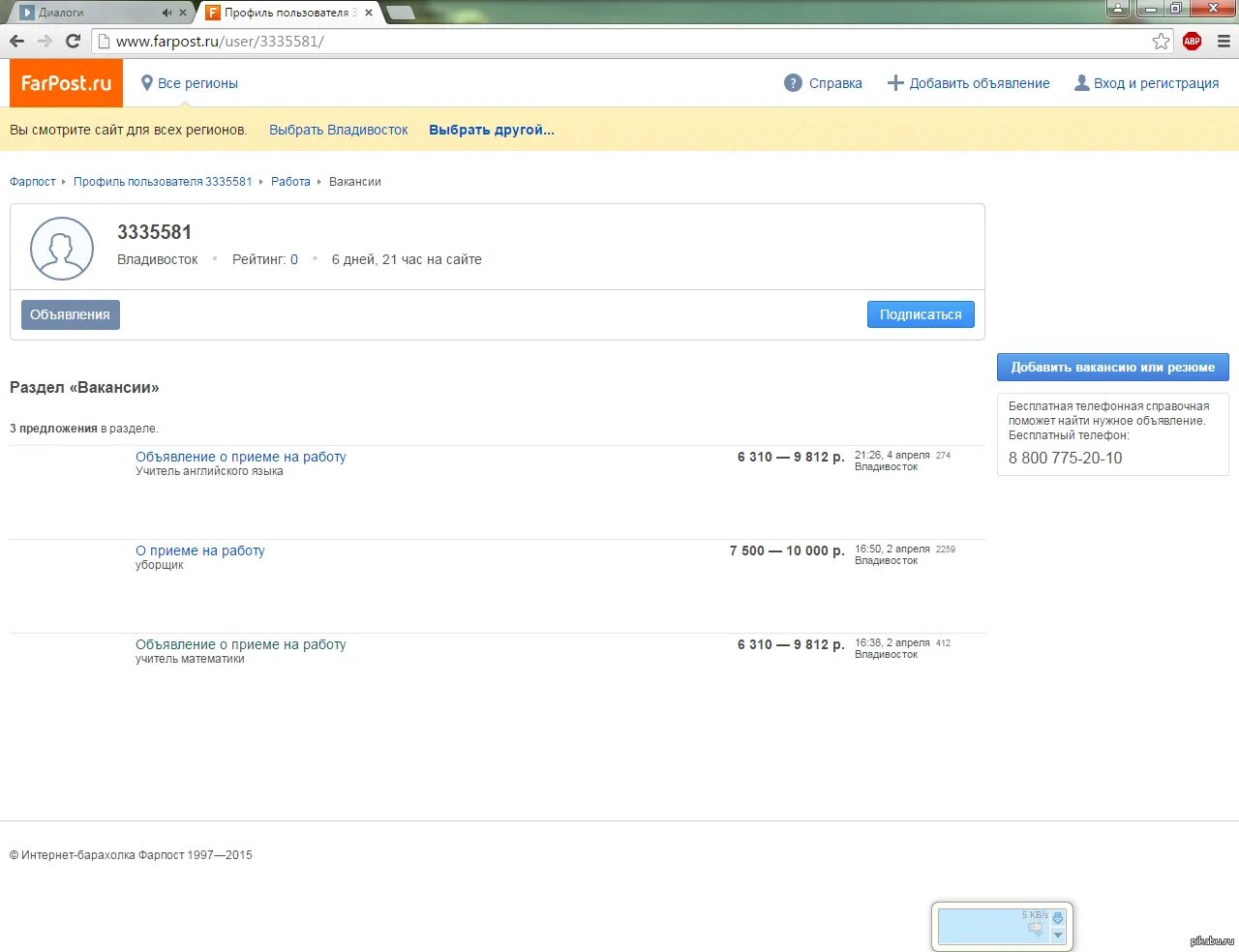Screen dimensions: 1239x952
Task: Close the Диалоги browser tab
Action: click(x=182, y=13)
